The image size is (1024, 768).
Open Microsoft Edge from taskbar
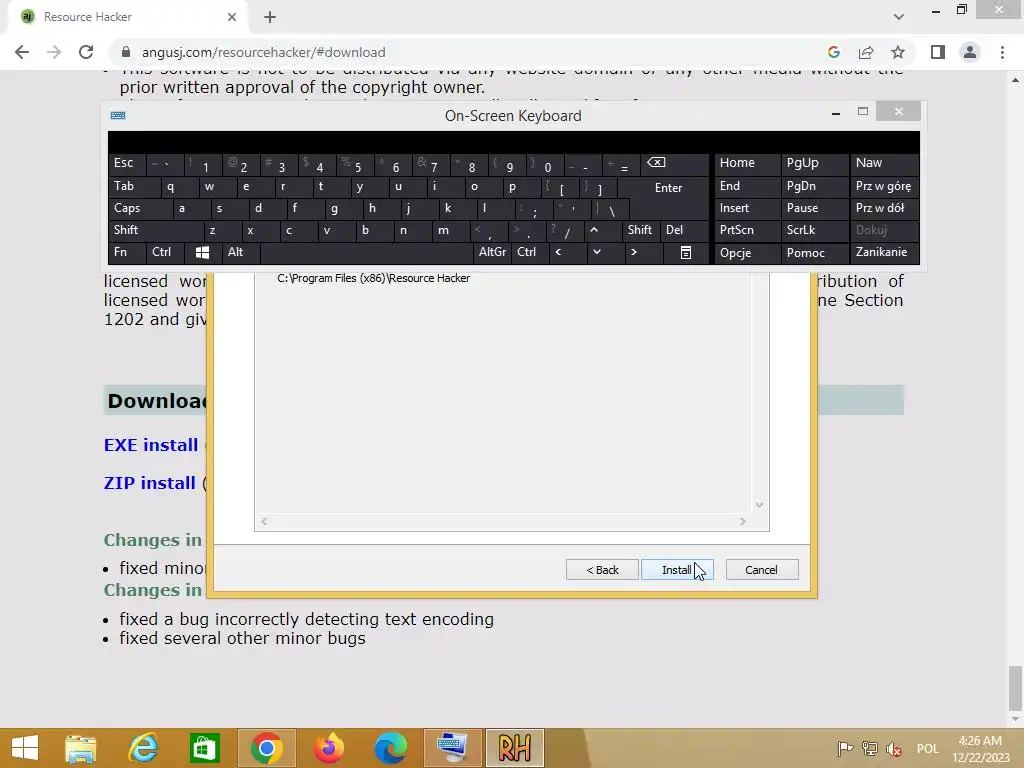coord(391,748)
